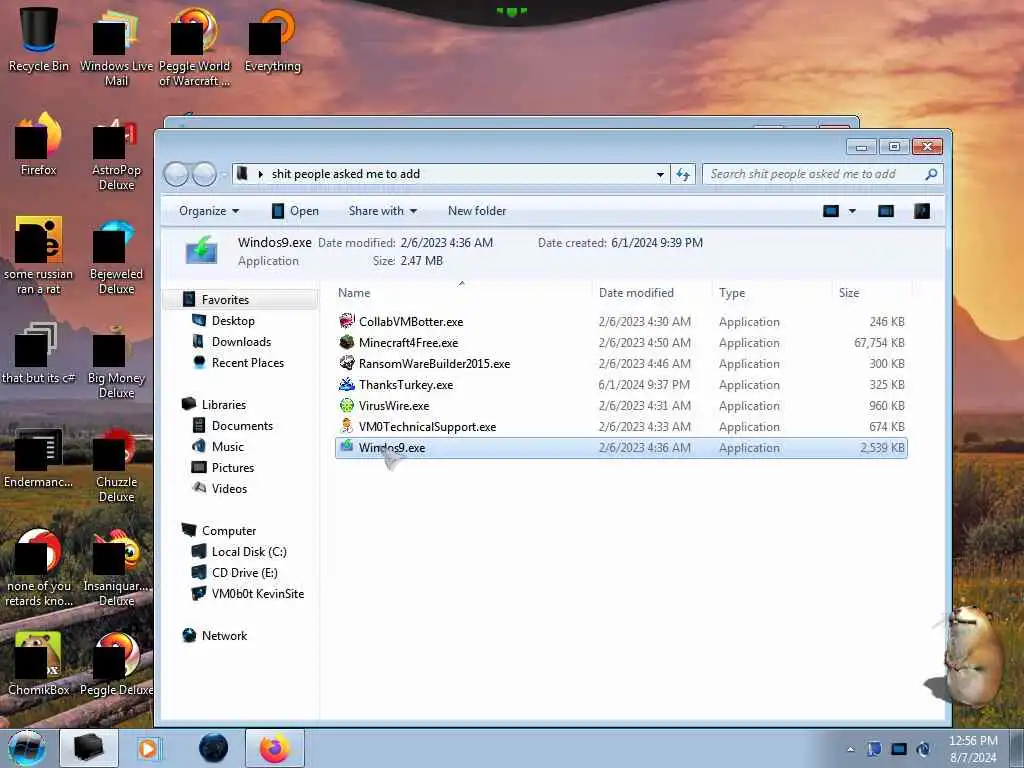1024x768 pixels.
Task: Open the Windows Start button
Action: [27, 748]
